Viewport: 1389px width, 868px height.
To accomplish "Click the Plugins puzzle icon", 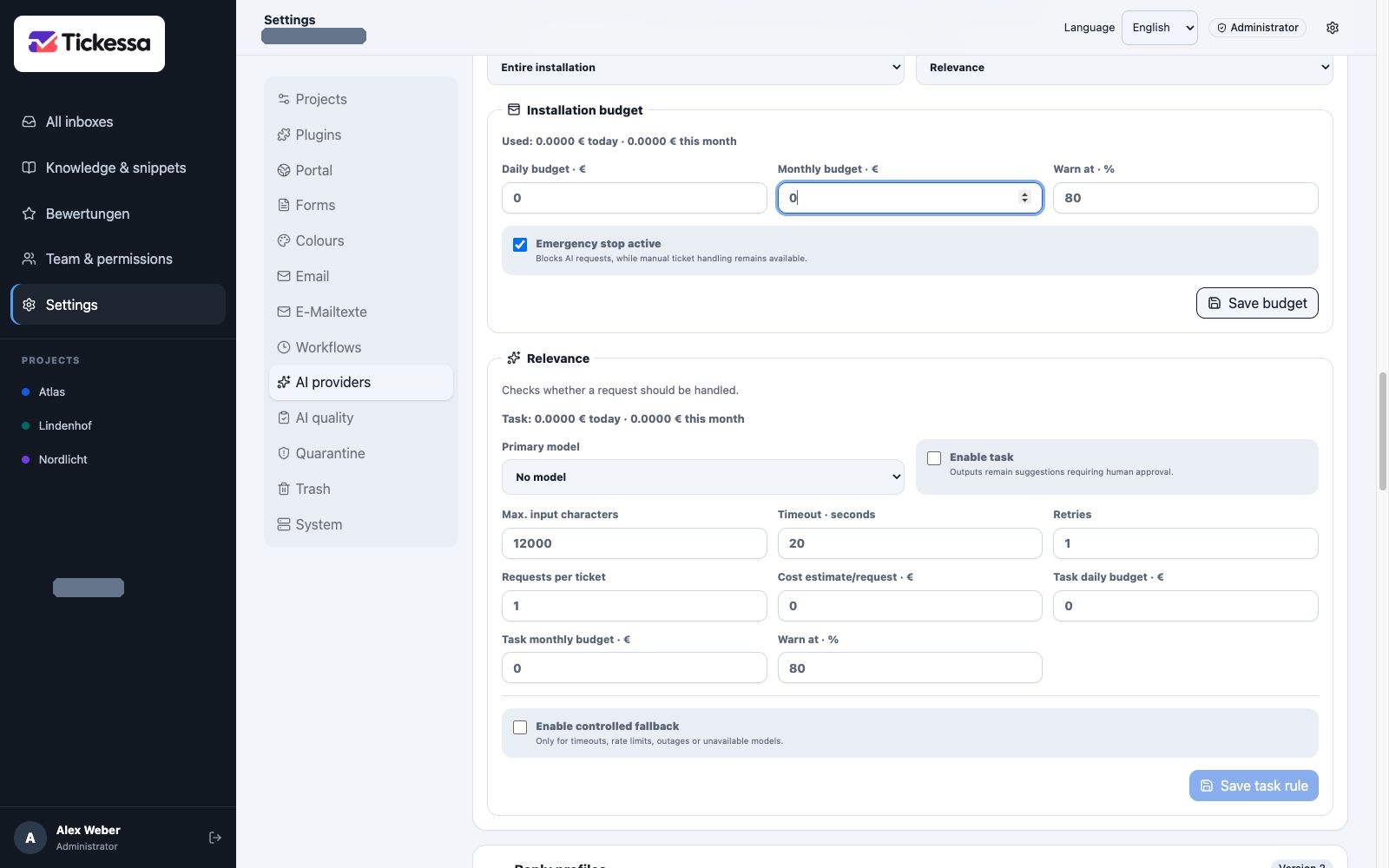I will point(284,135).
